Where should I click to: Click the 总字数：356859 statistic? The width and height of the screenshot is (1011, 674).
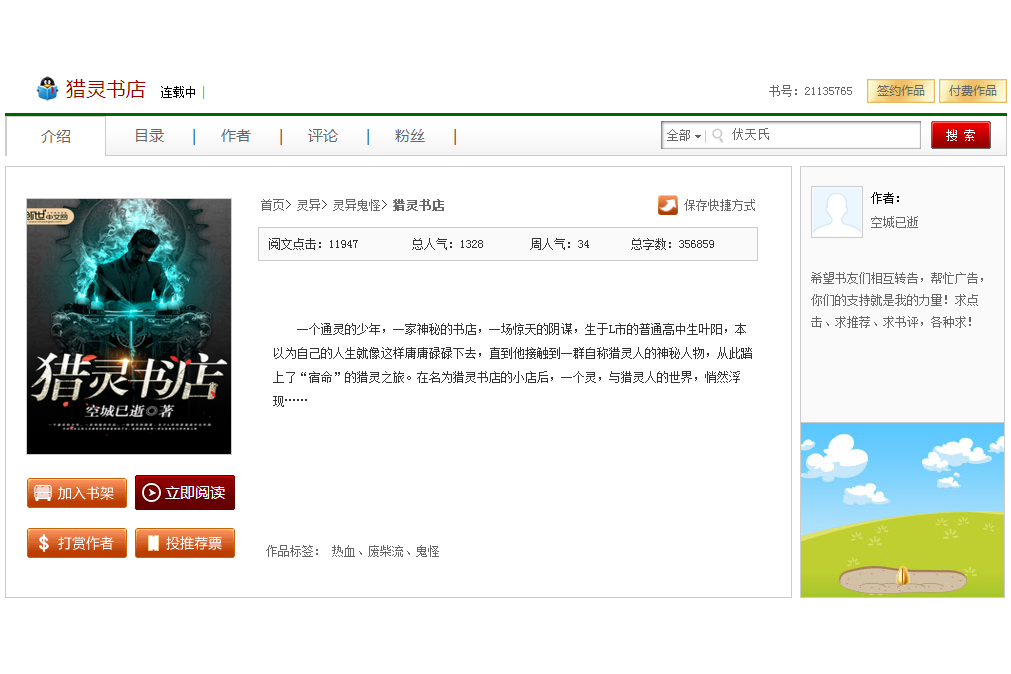pyautogui.click(x=672, y=244)
